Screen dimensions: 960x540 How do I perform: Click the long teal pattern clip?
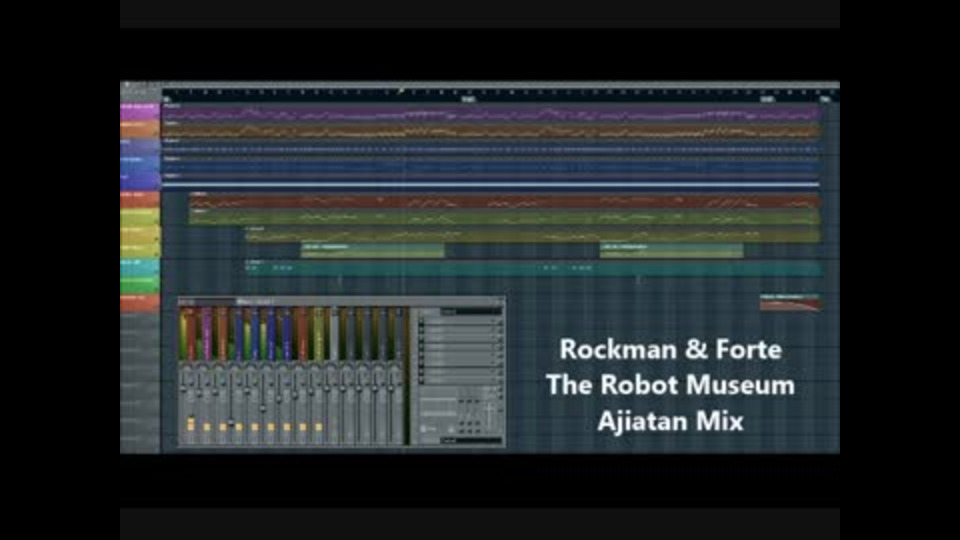point(533,268)
